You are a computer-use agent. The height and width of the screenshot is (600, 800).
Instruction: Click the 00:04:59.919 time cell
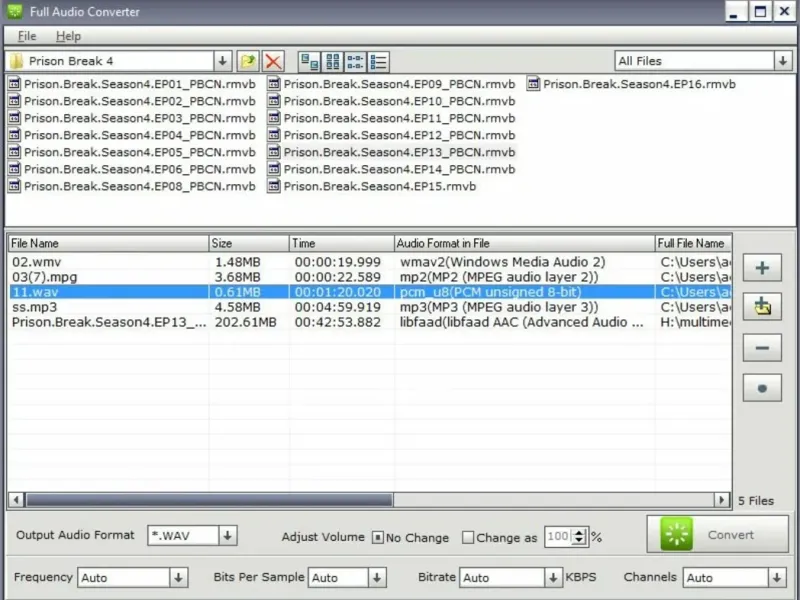(x=337, y=307)
